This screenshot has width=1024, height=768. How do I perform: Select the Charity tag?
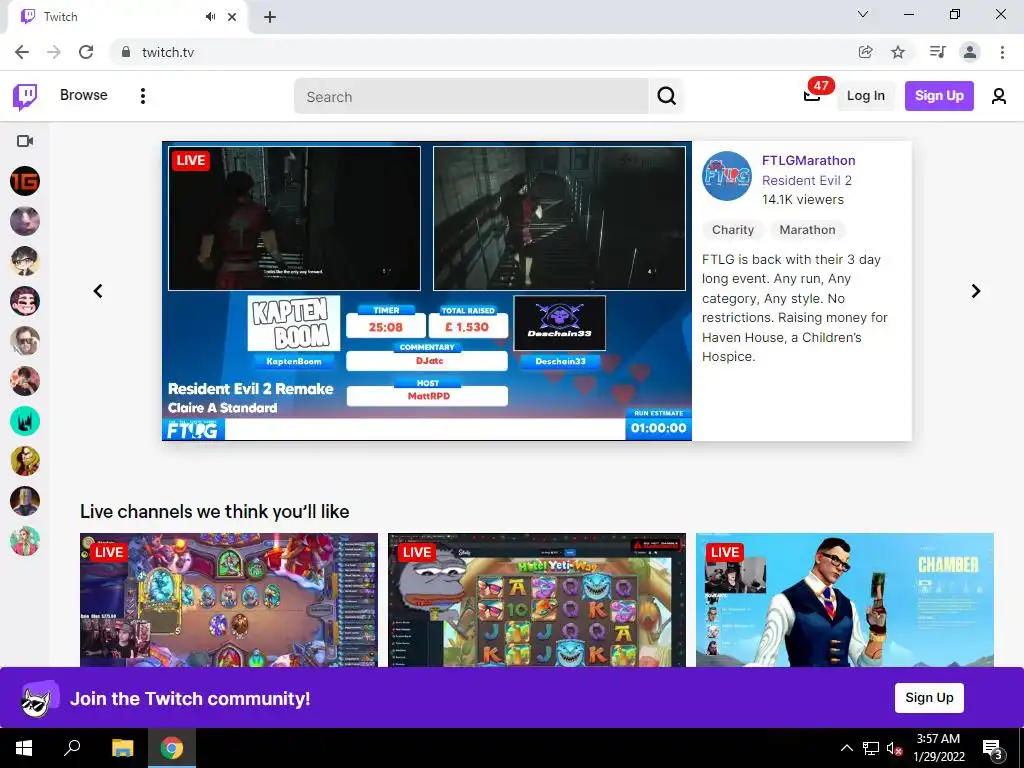coord(733,230)
